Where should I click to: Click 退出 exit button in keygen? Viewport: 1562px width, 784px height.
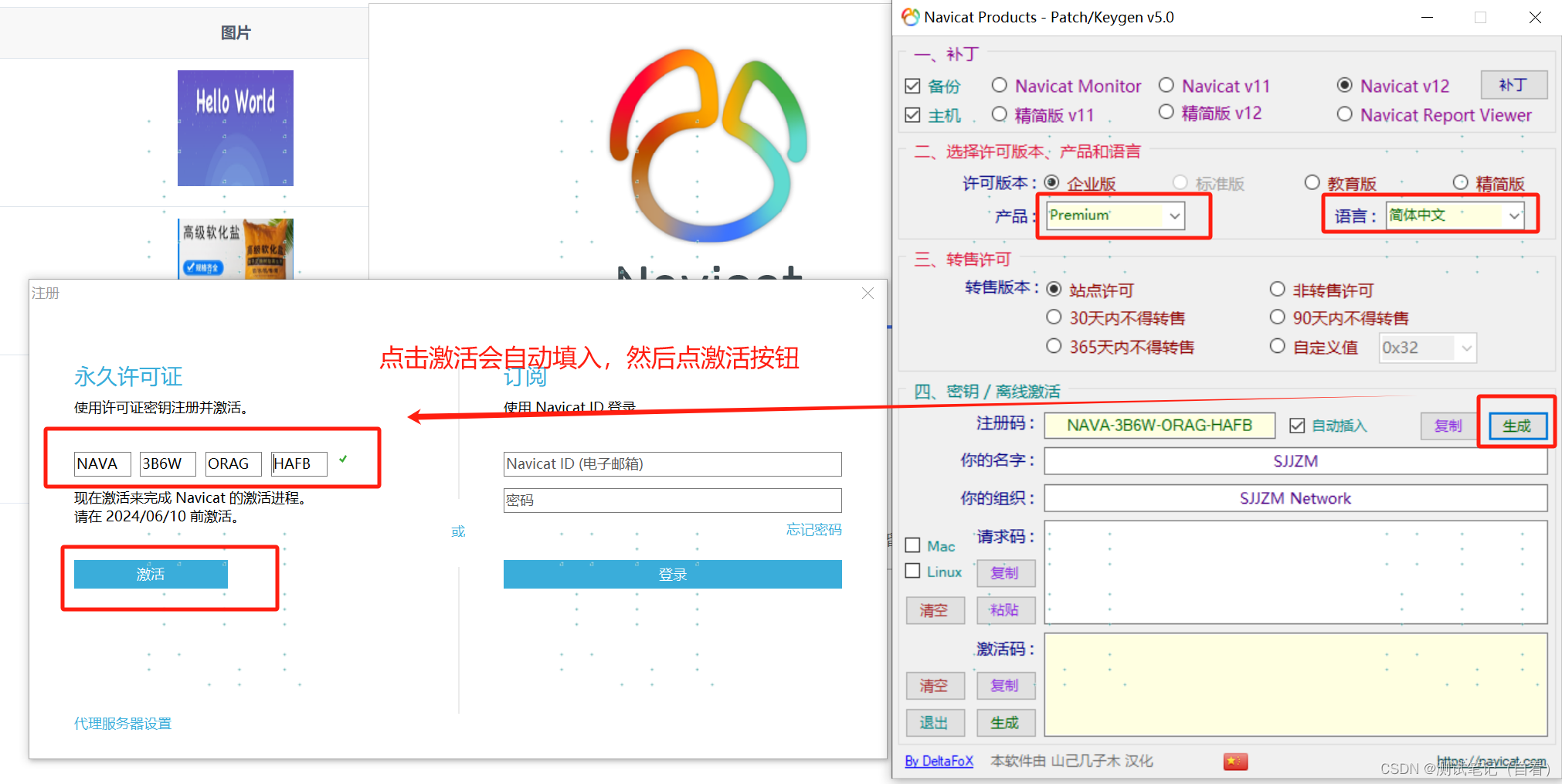(x=935, y=723)
